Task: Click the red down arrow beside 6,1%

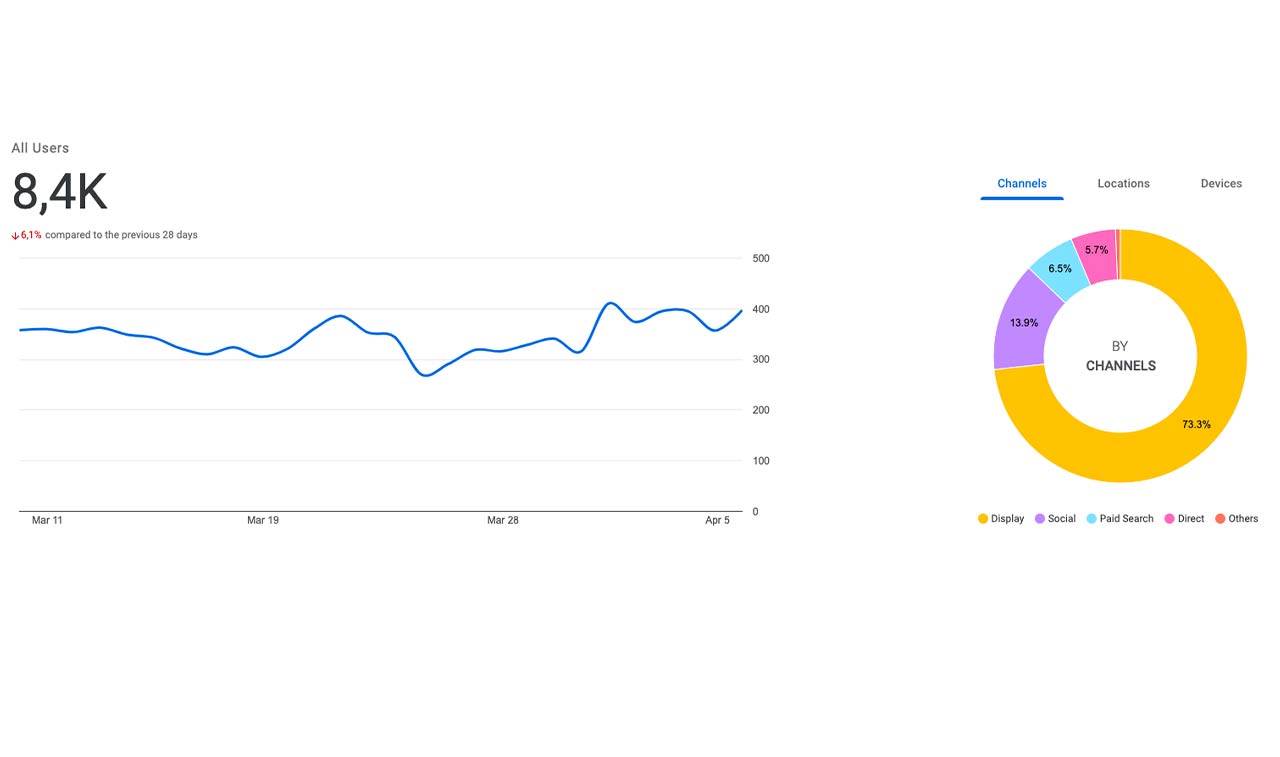Action: [15, 236]
